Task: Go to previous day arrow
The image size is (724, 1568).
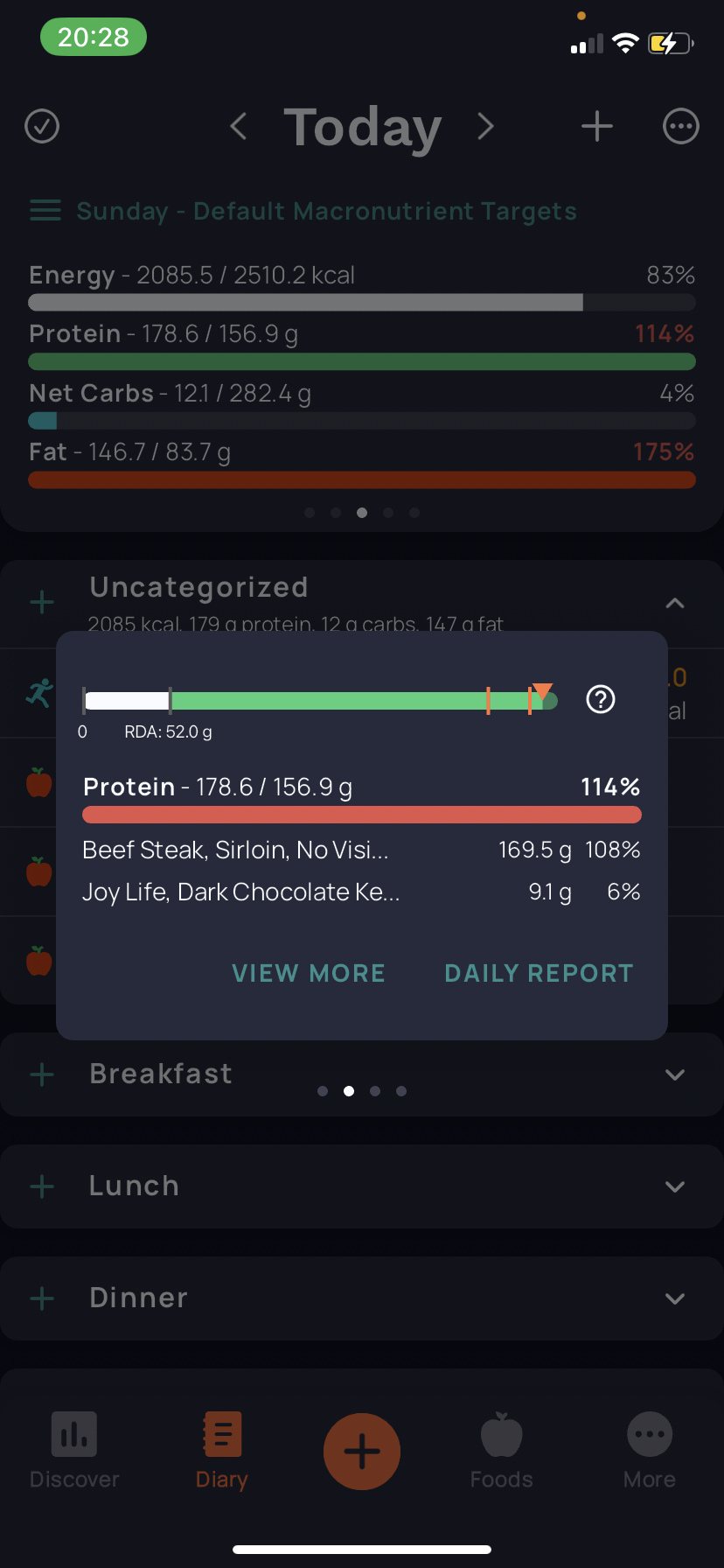Action: [238, 126]
